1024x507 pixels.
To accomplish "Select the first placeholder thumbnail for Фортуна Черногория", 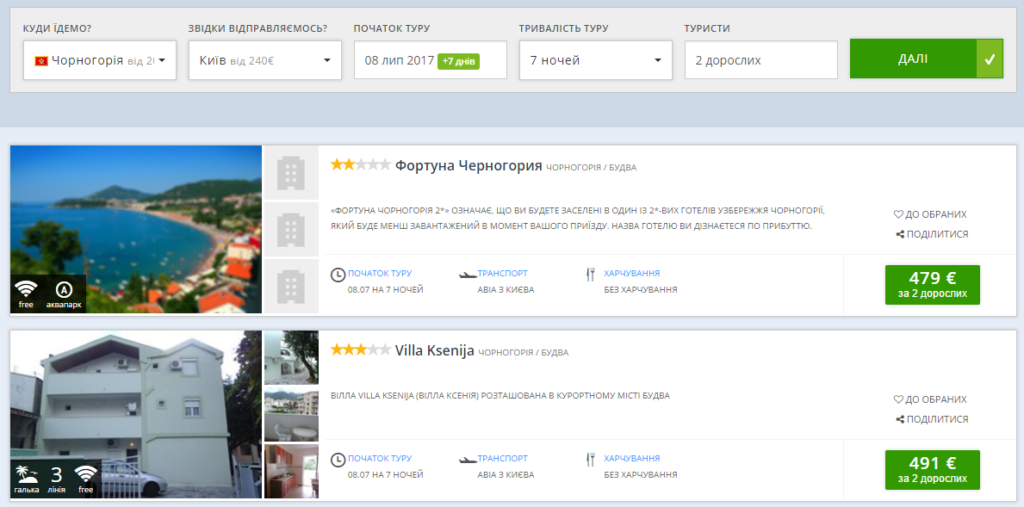I will point(291,172).
